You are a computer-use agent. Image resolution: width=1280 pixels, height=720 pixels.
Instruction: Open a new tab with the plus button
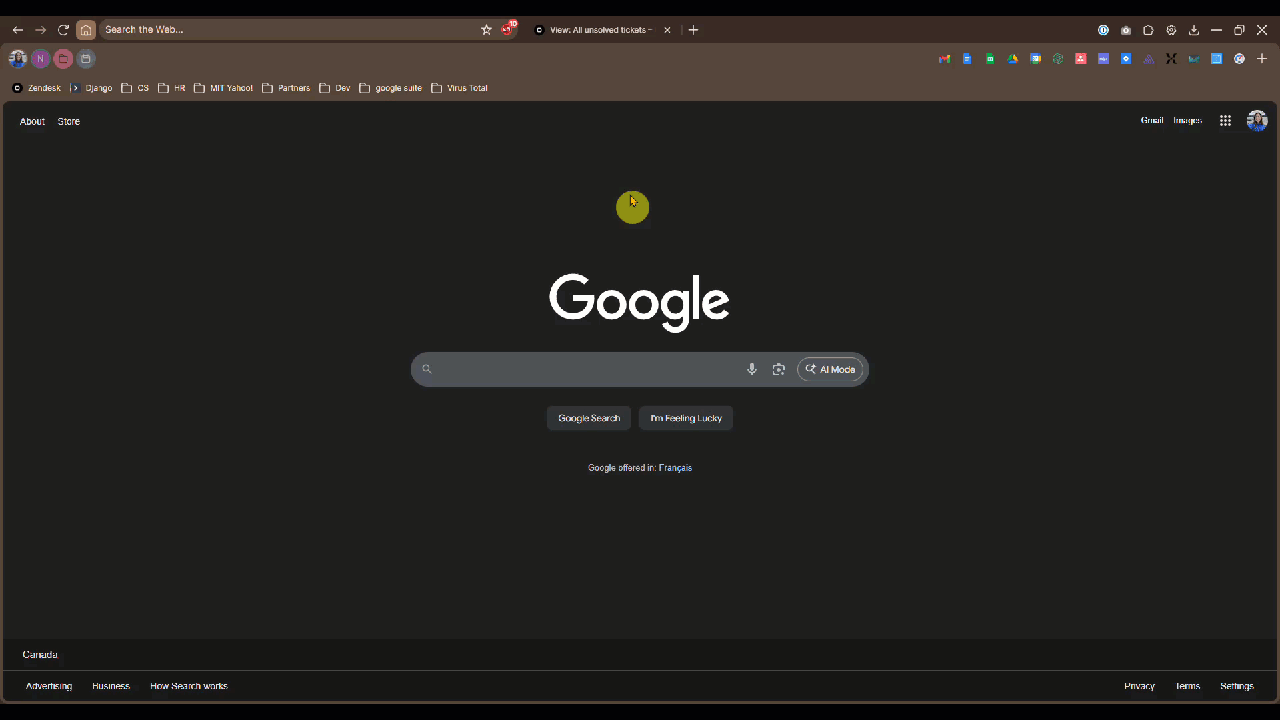693,30
